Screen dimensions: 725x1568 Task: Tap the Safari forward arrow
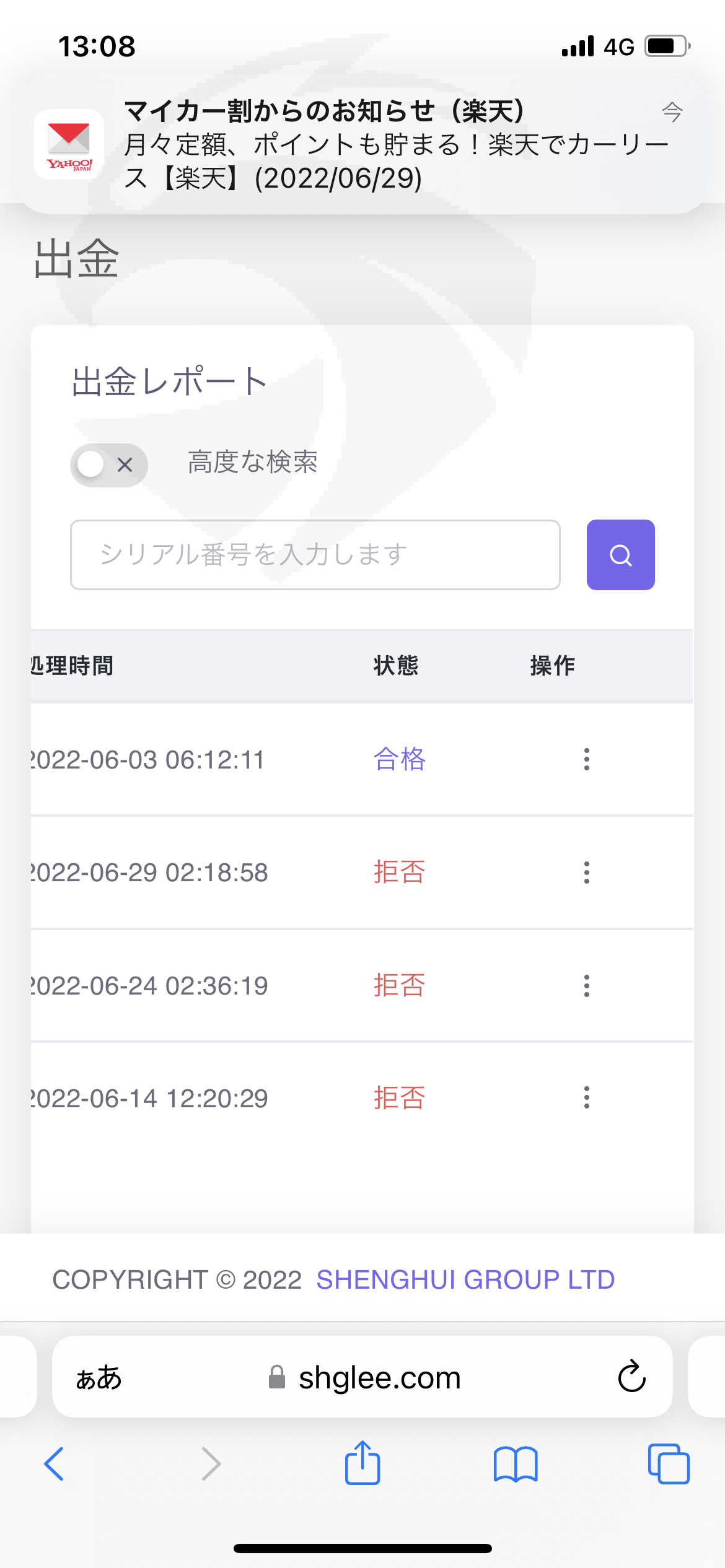click(211, 1464)
